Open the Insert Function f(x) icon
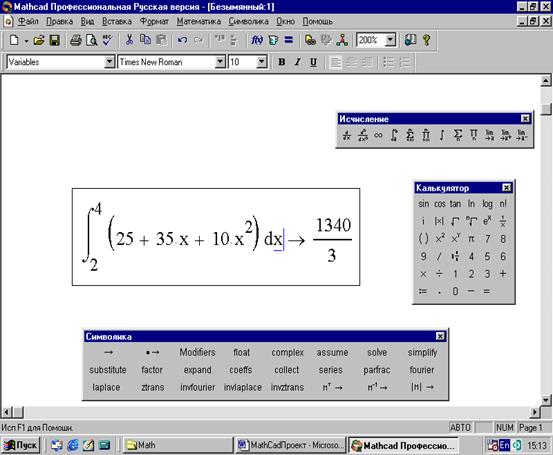 click(x=257, y=40)
